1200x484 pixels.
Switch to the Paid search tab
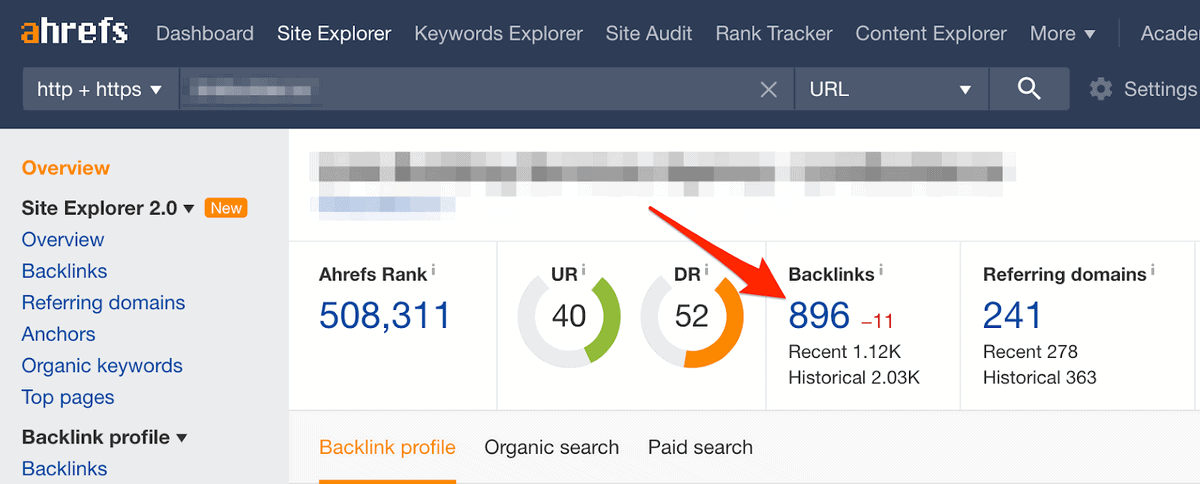[700, 447]
